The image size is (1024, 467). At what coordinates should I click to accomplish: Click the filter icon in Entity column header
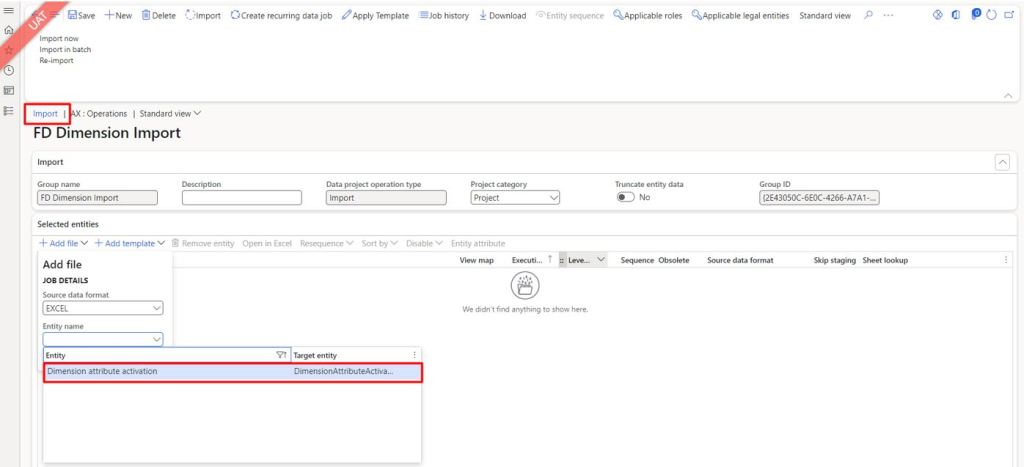281,355
